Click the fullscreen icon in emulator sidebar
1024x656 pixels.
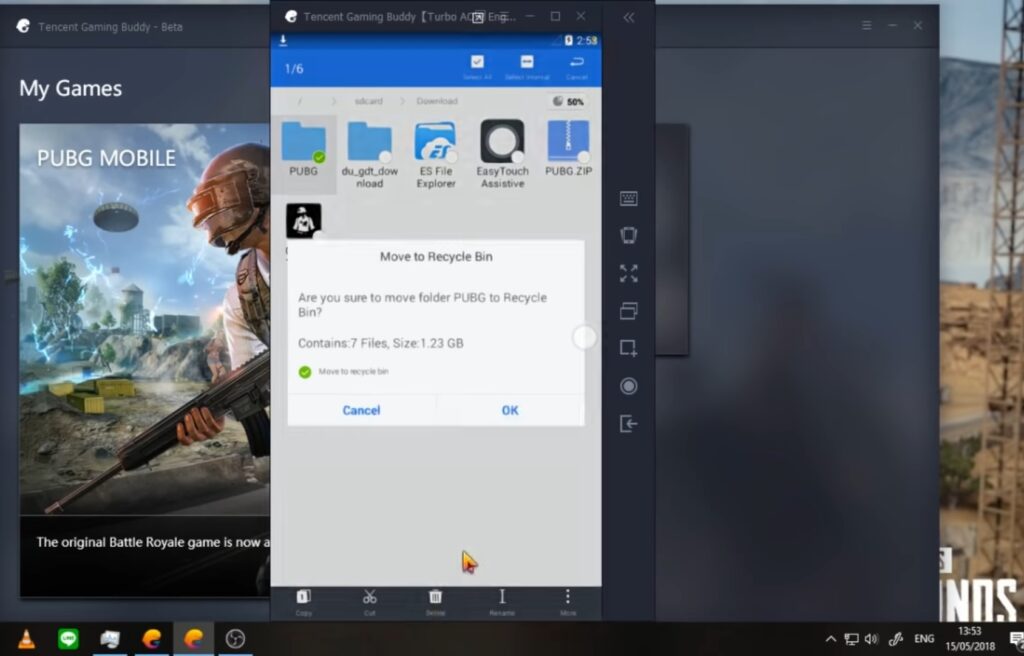click(628, 274)
